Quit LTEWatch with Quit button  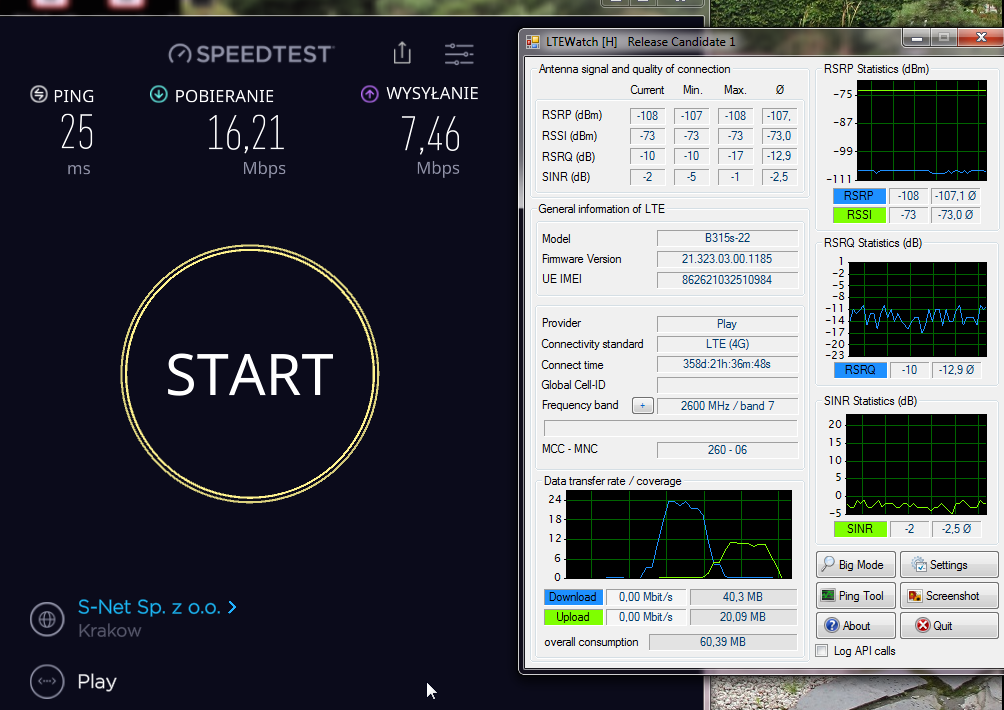tap(948, 625)
